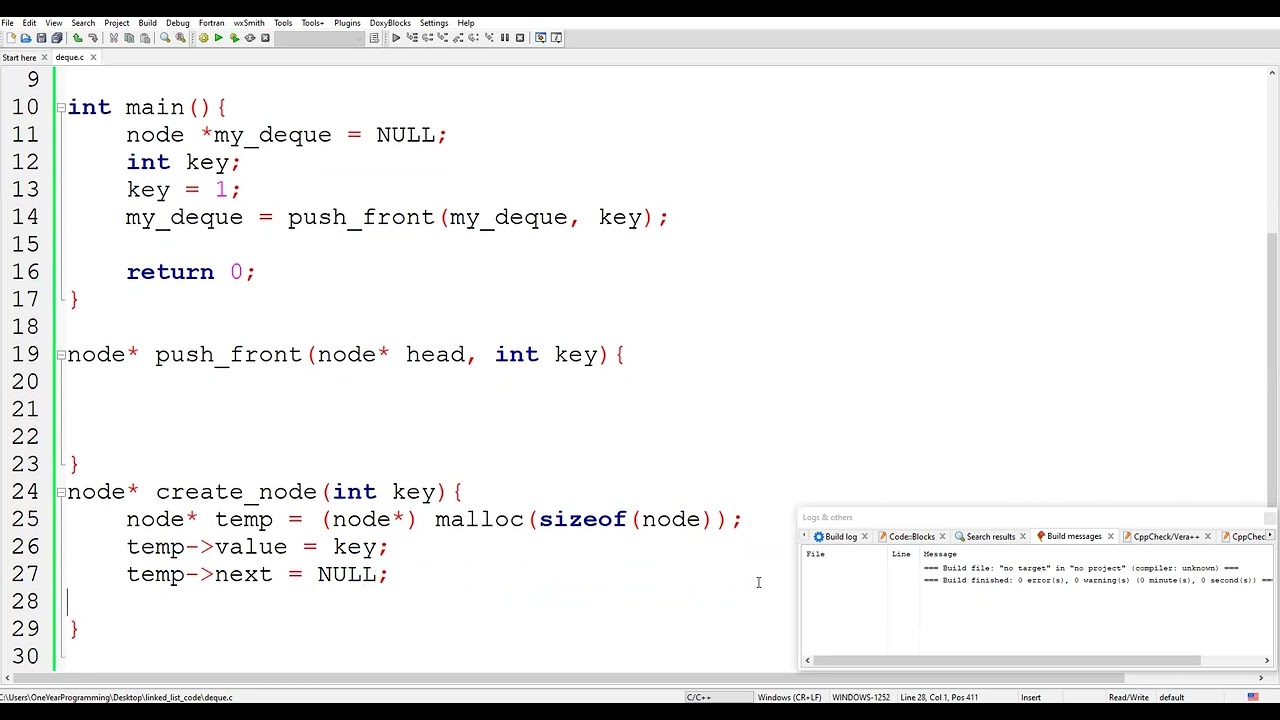Open the Plugins menu
1280x720 pixels.
347,22
